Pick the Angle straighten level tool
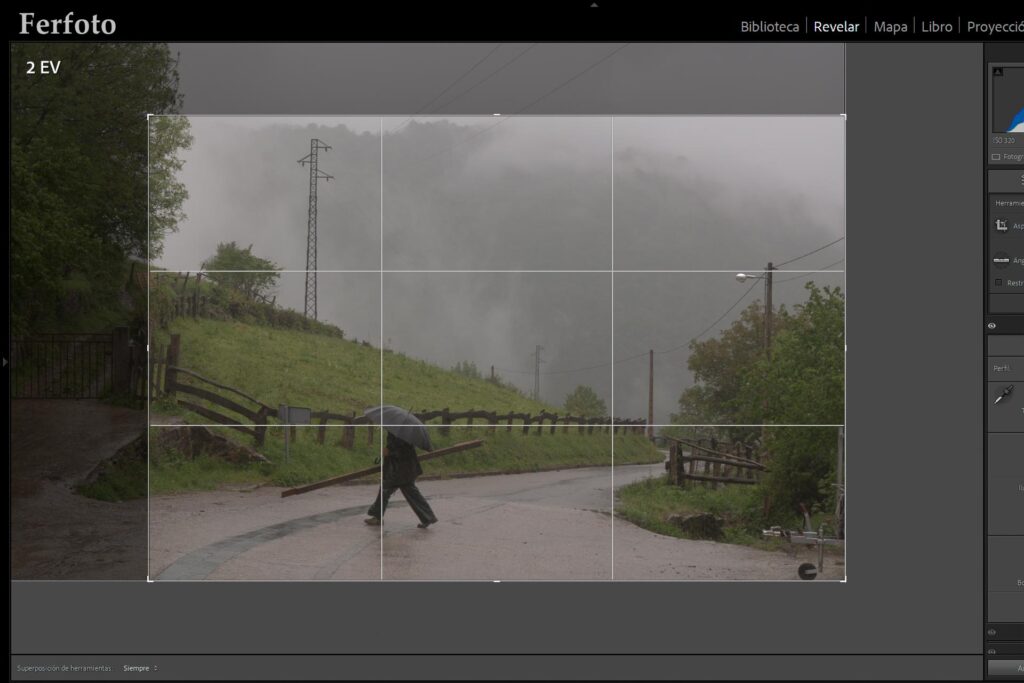Viewport: 1024px width, 683px height. click(1001, 260)
